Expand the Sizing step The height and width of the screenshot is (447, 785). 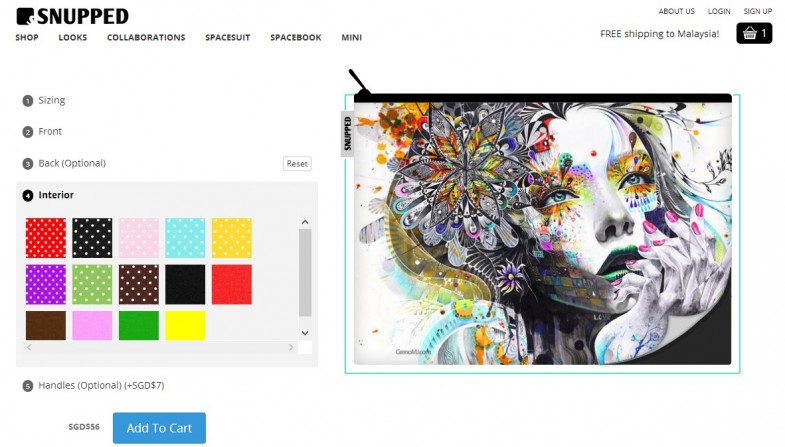point(52,100)
